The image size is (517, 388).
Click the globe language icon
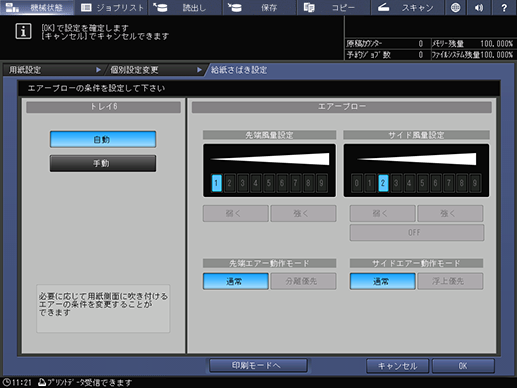click(455, 7)
